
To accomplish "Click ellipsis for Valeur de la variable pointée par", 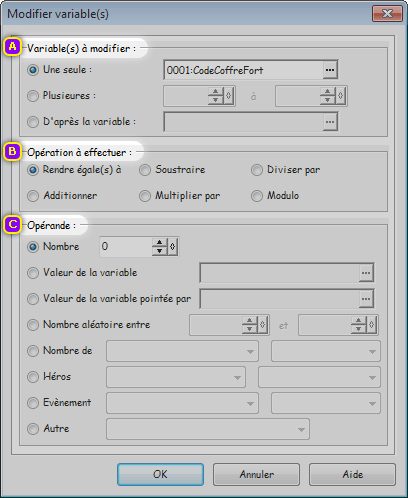I will tap(366, 299).
